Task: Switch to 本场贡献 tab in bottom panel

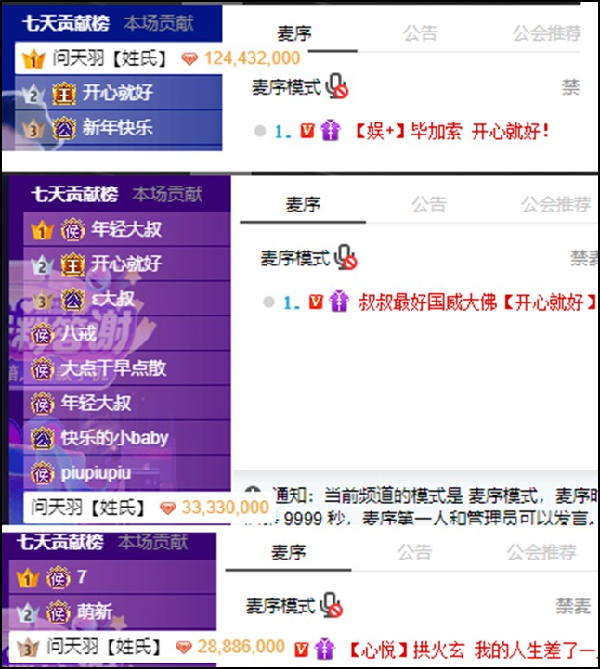Action: [153, 542]
